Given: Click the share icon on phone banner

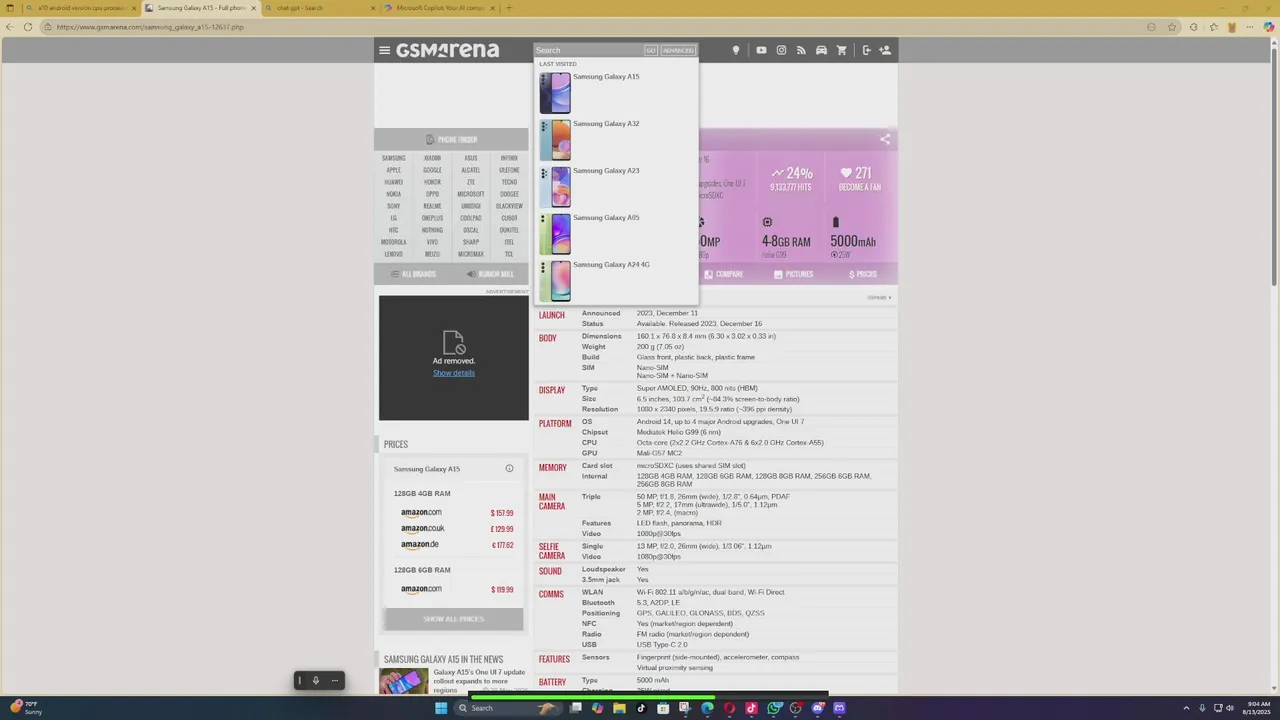Looking at the screenshot, I should [885, 139].
